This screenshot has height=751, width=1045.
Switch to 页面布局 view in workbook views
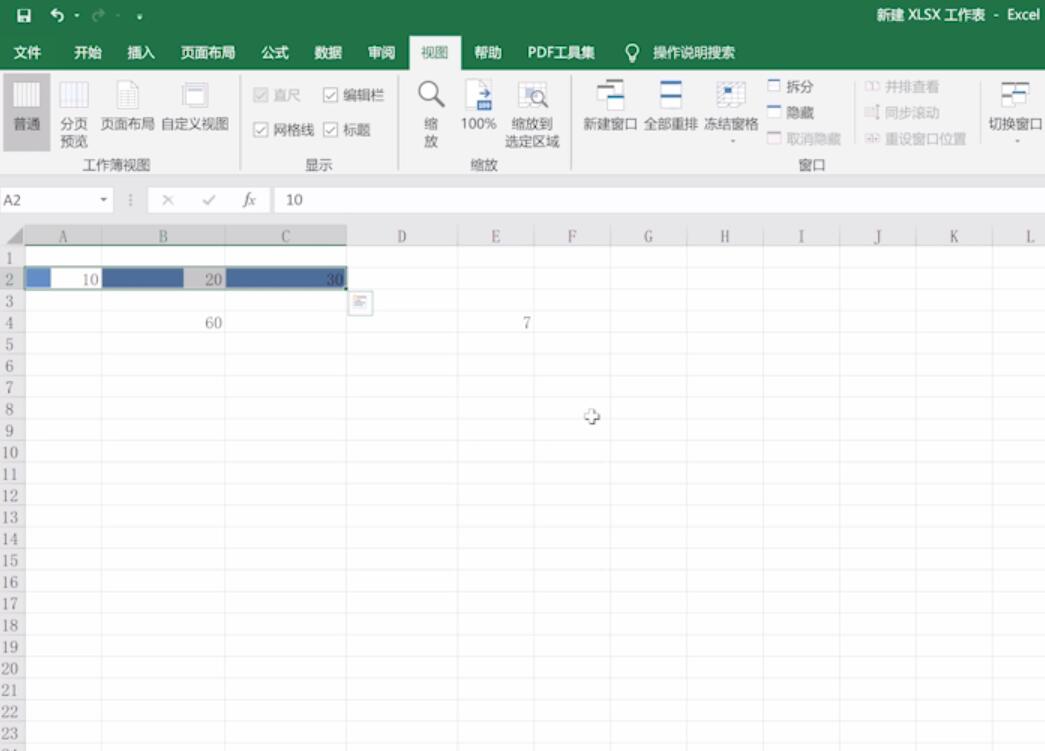(127, 107)
